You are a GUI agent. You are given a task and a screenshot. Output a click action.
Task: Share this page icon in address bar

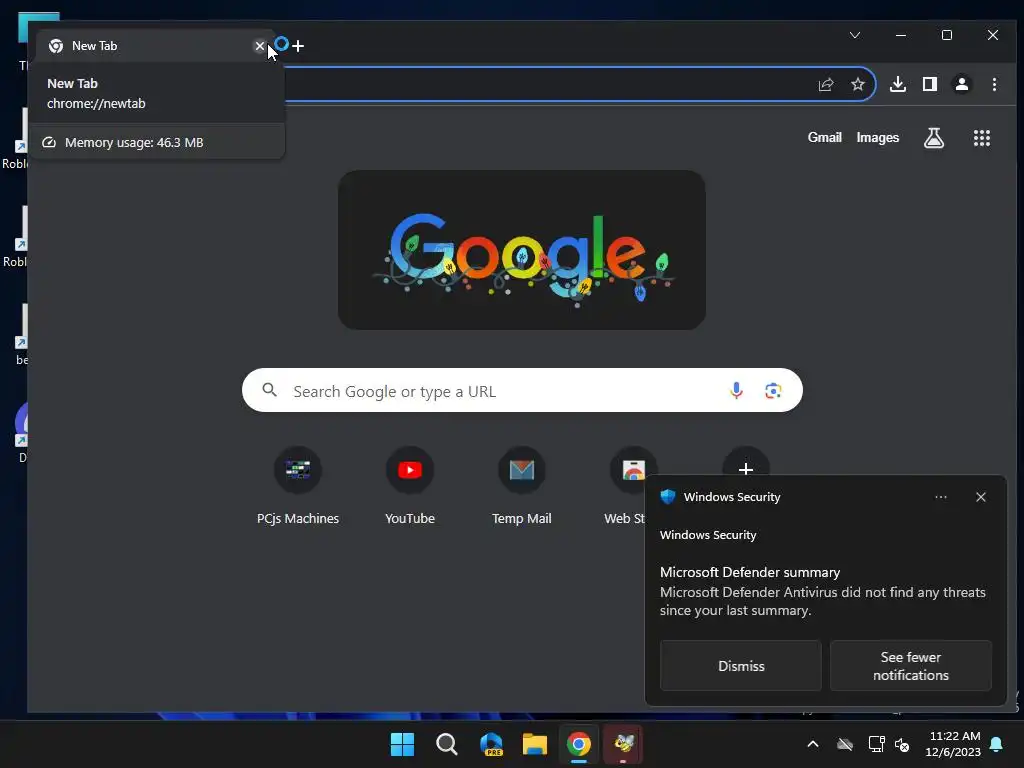(x=825, y=84)
